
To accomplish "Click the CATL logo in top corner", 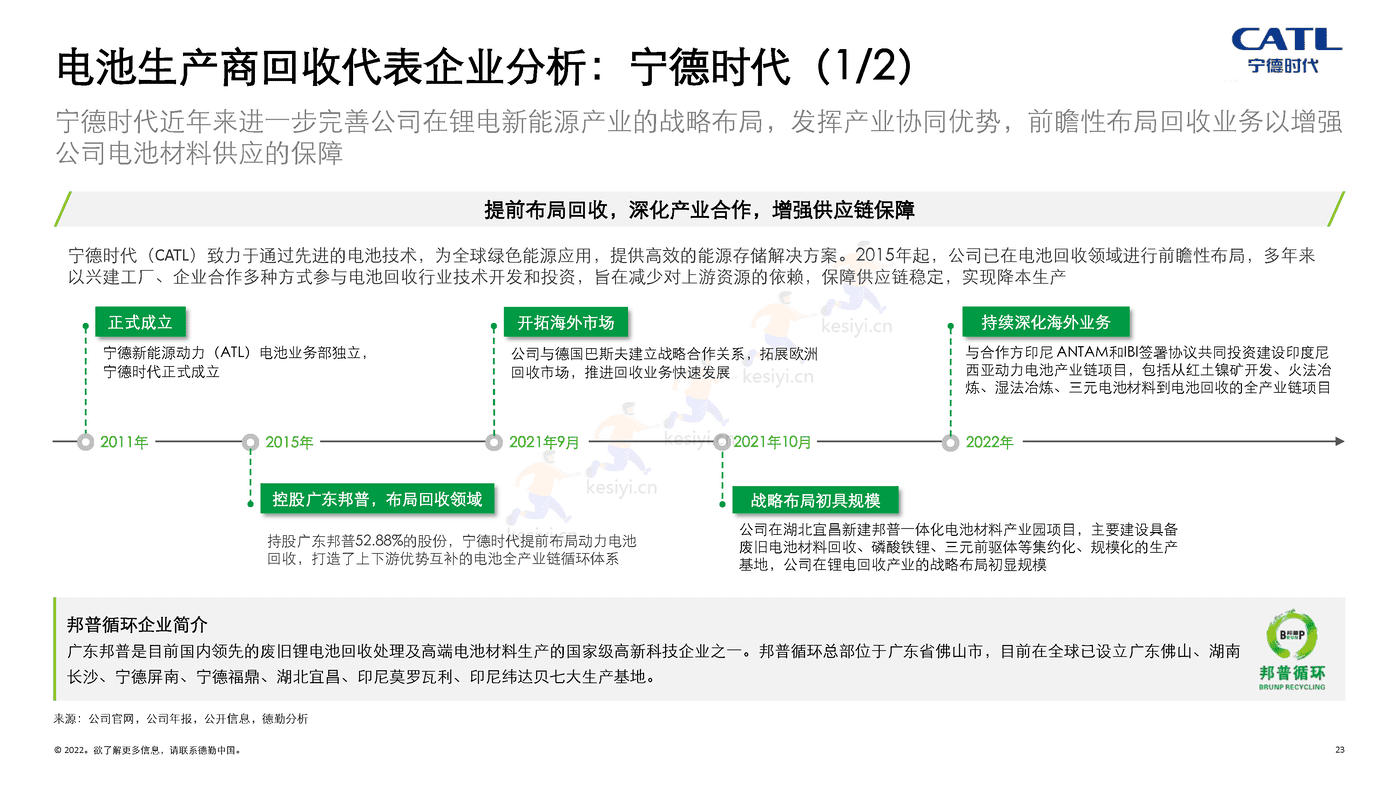I will pos(1286,52).
